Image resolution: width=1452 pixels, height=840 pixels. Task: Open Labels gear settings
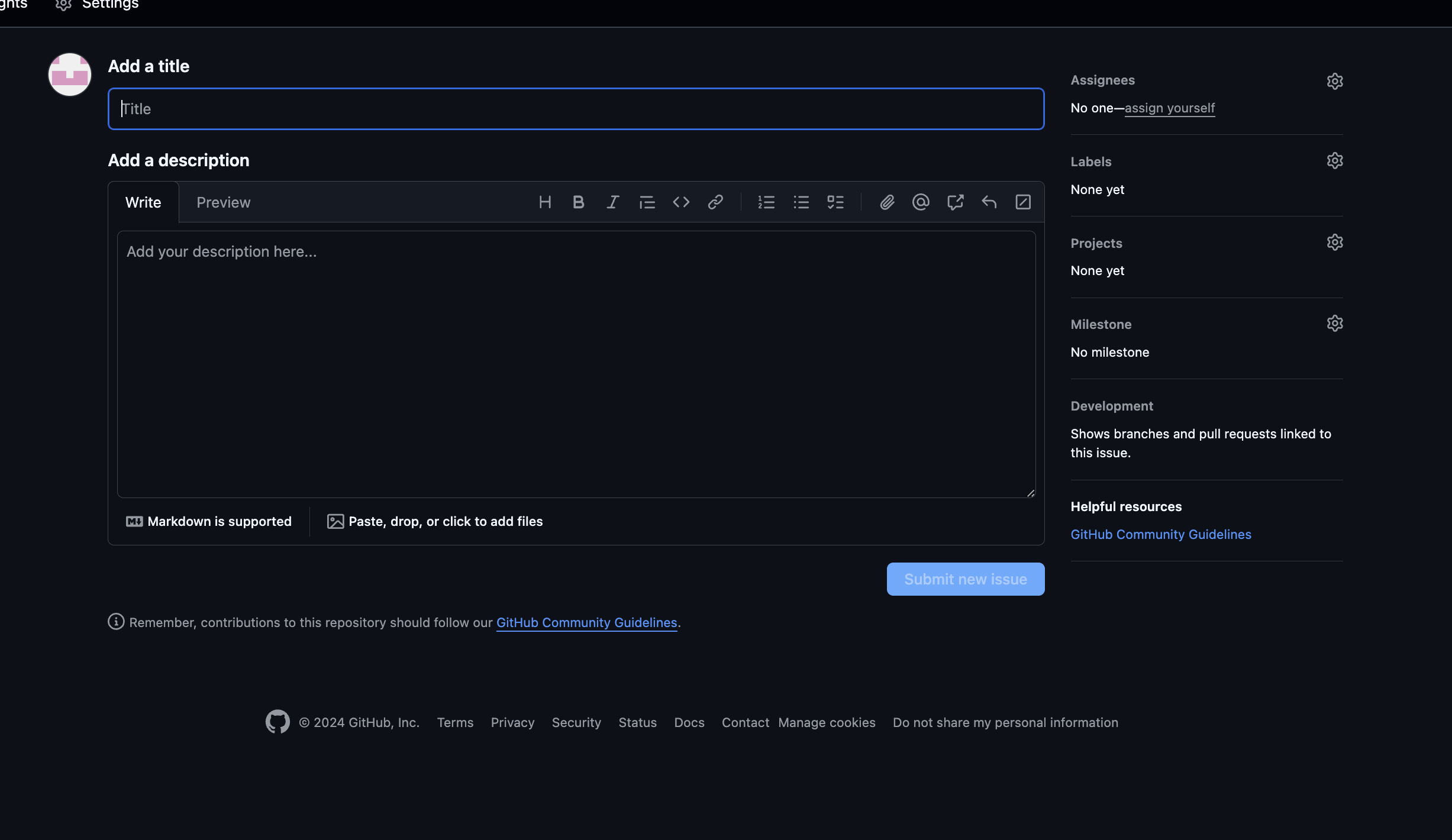tap(1335, 161)
